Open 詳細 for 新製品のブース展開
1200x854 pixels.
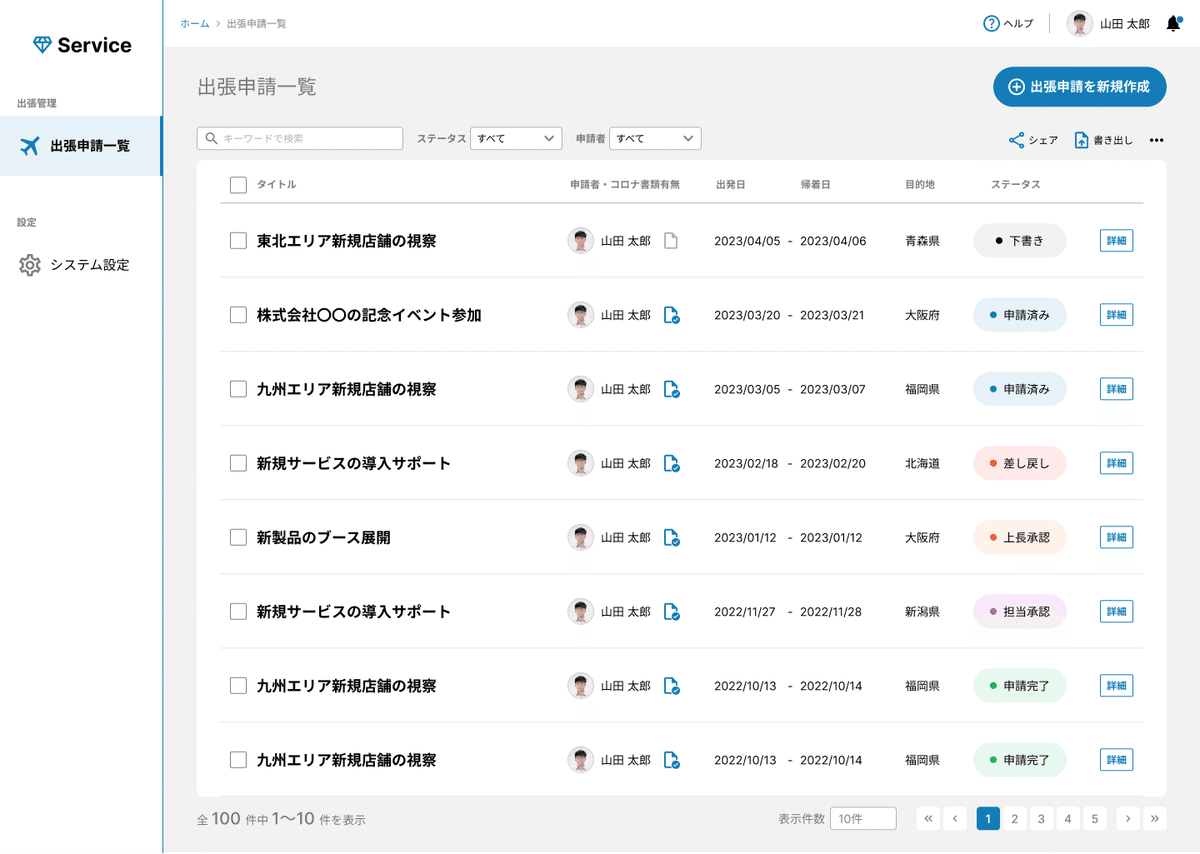tap(1116, 537)
